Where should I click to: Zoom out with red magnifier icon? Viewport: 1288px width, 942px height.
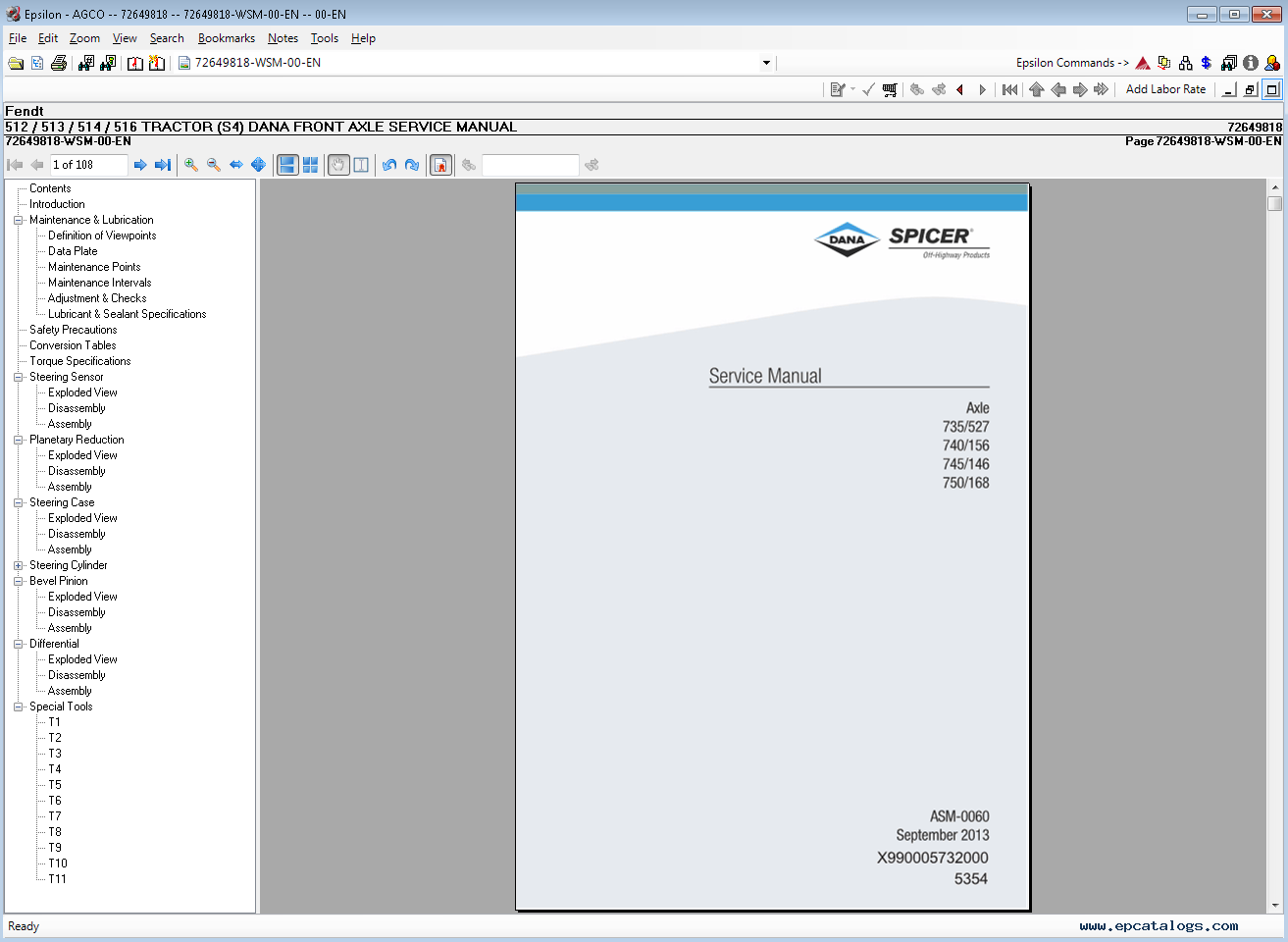[x=214, y=165]
